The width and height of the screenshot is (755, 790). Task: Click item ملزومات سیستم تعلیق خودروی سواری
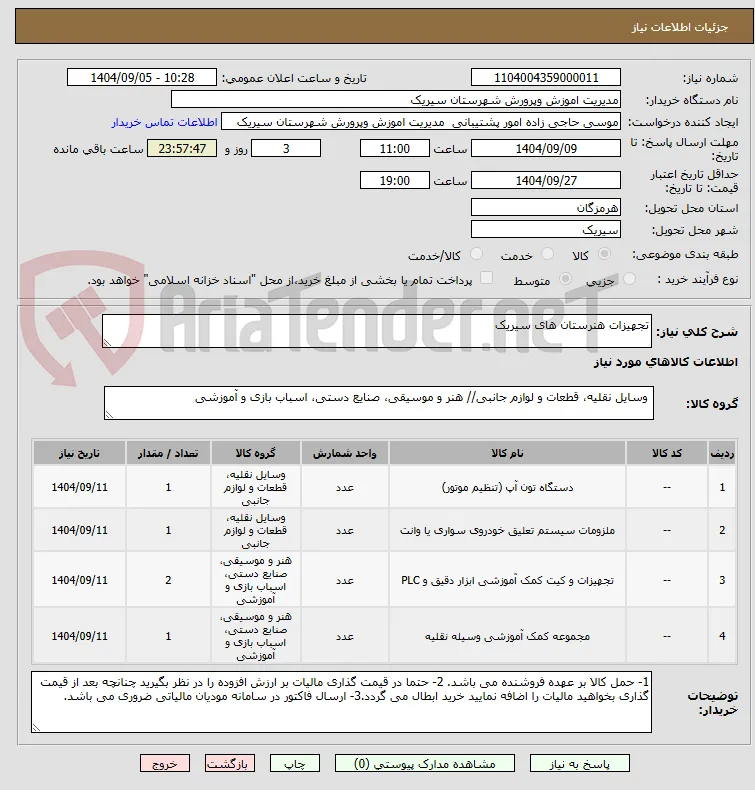(x=507, y=530)
